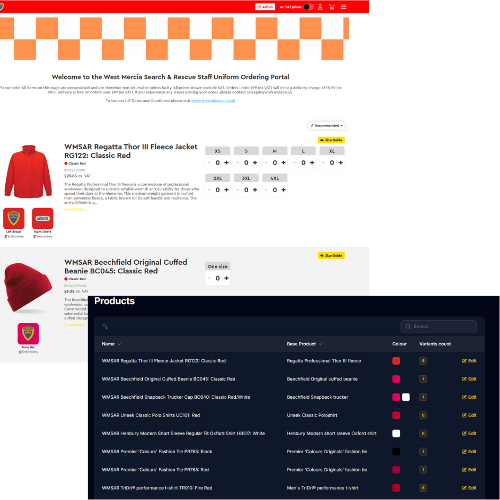Click the beanie Size Guide badge
The width and height of the screenshot is (500, 500).
tap(331, 255)
